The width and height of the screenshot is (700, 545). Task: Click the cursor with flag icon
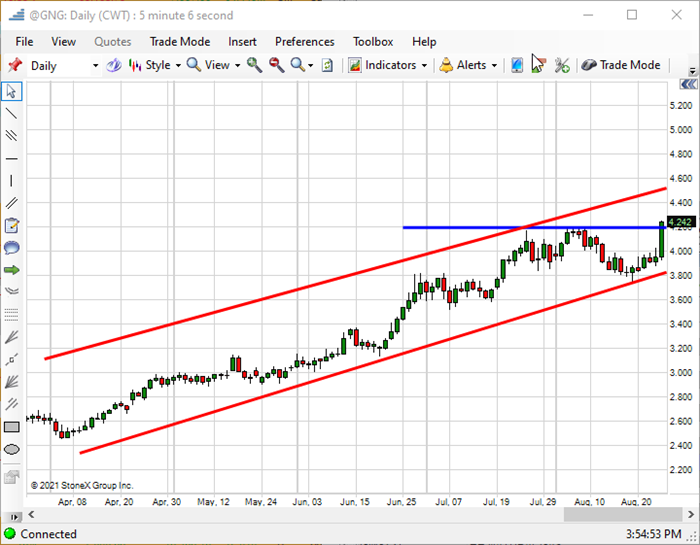[x=538, y=64]
